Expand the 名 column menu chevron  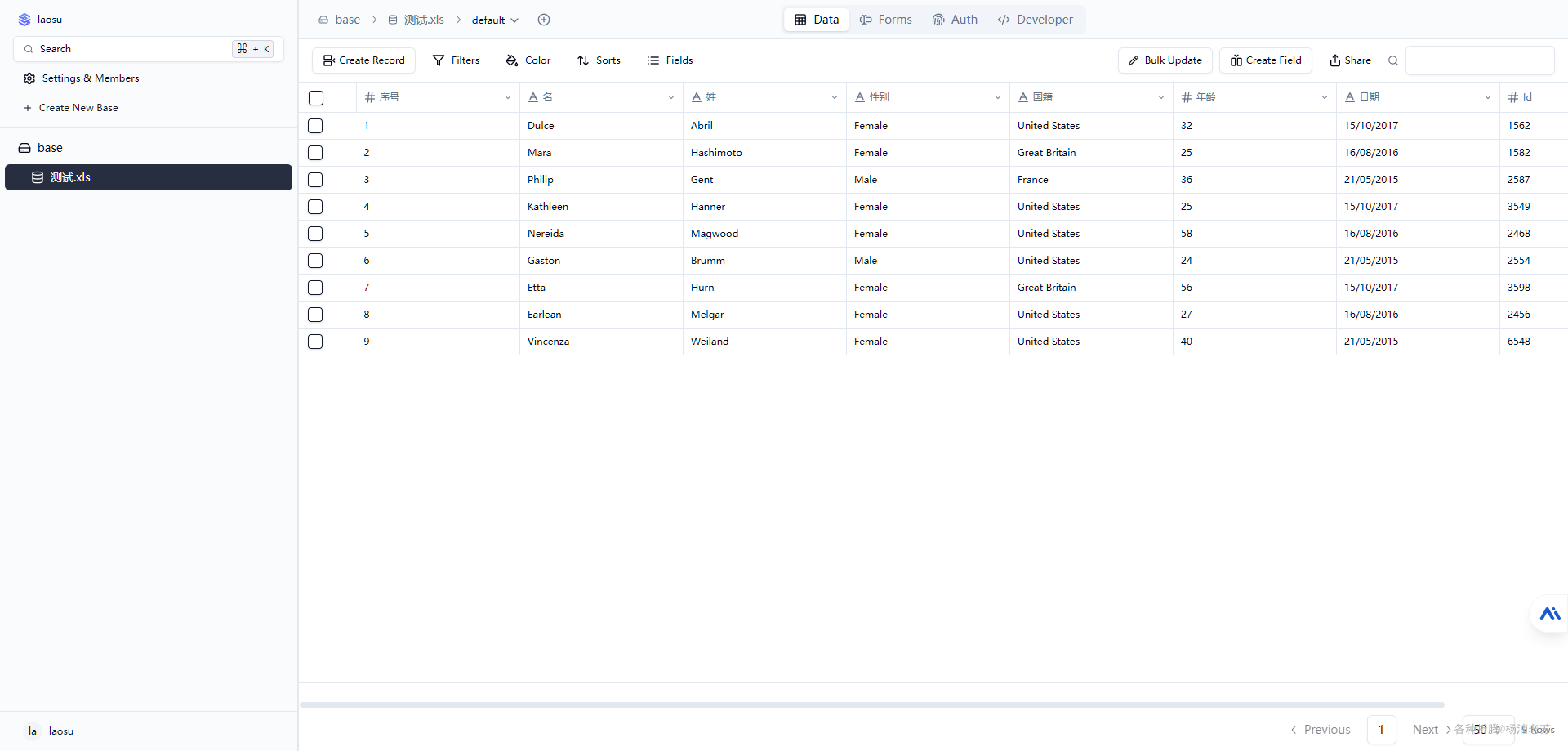(x=671, y=97)
